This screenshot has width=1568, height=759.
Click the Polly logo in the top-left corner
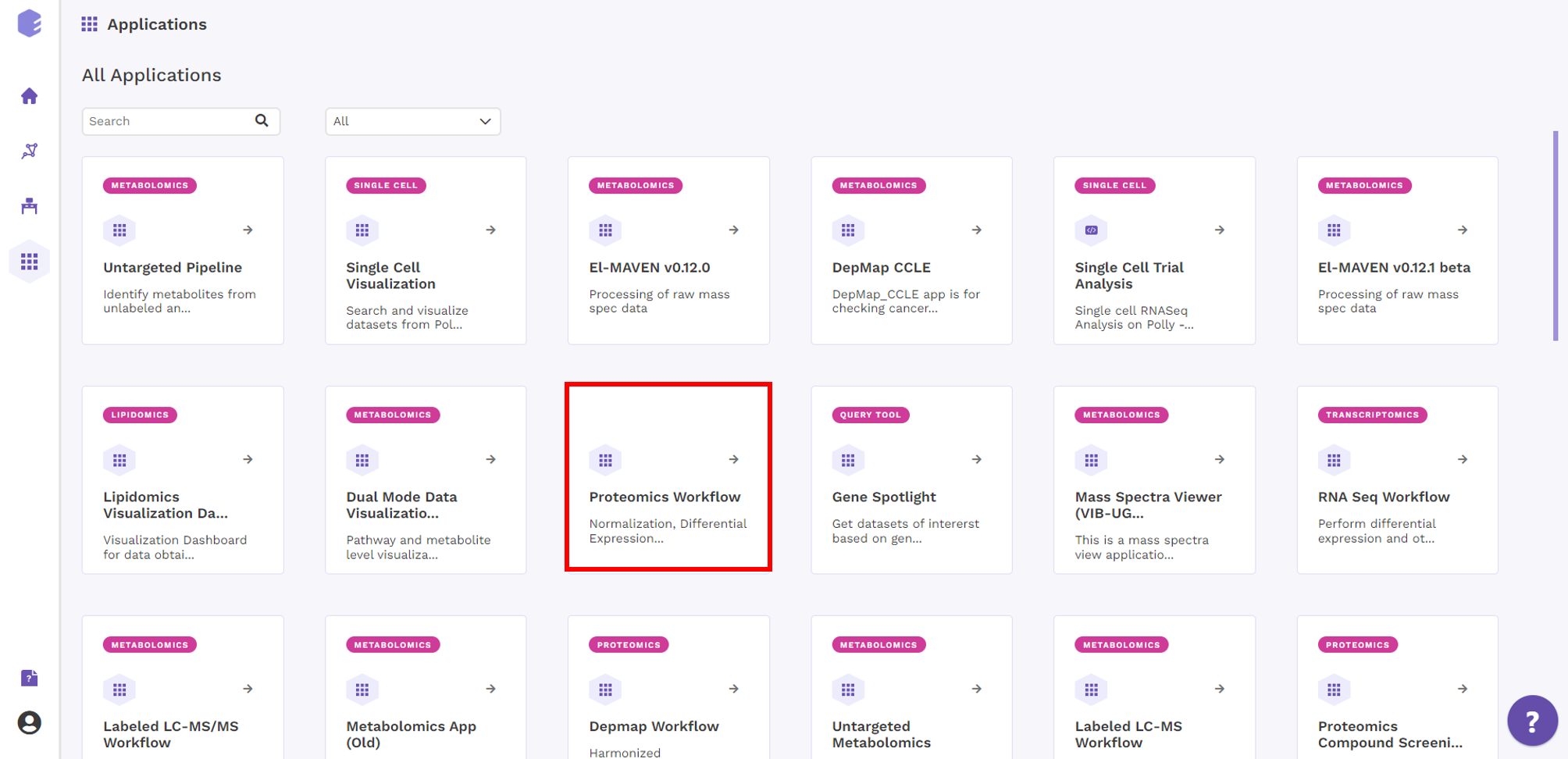(x=28, y=23)
